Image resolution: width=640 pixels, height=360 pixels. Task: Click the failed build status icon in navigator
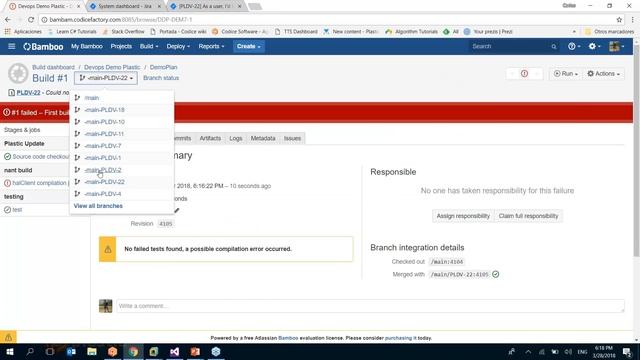coord(524,74)
